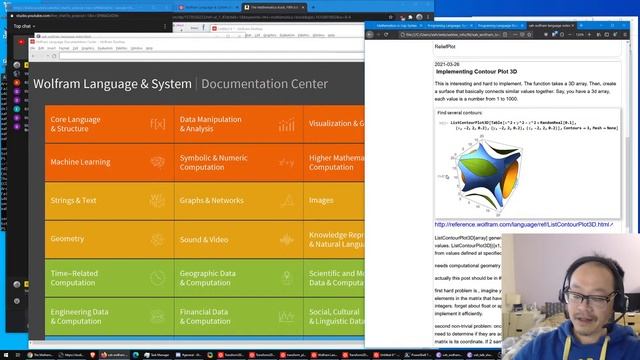Click the chart icon on Financial Data tile
This screenshot has width=640, height=360.
287,316
